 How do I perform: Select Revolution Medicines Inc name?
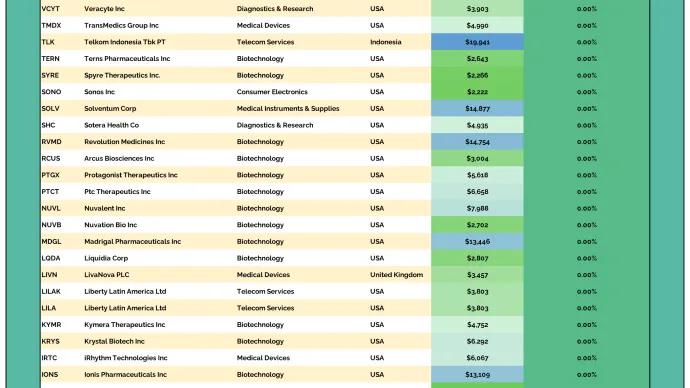click(x=125, y=142)
